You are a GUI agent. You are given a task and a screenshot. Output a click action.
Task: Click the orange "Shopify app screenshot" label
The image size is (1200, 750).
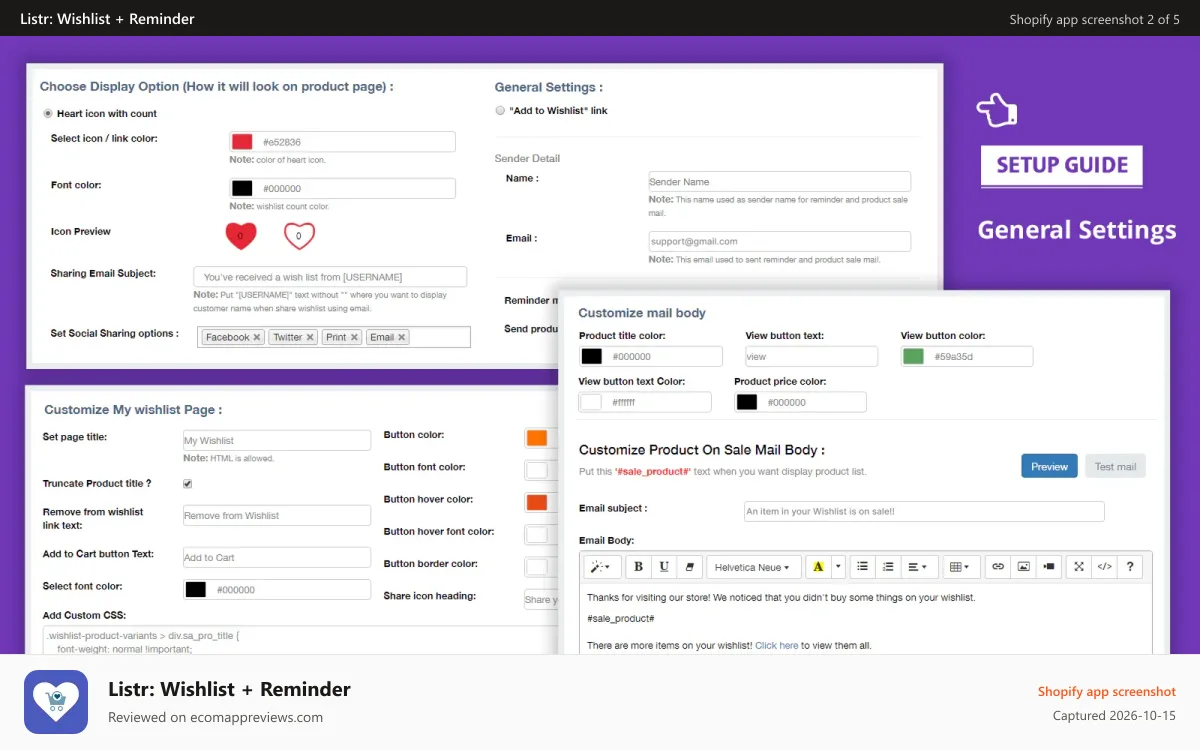pos(1107,691)
